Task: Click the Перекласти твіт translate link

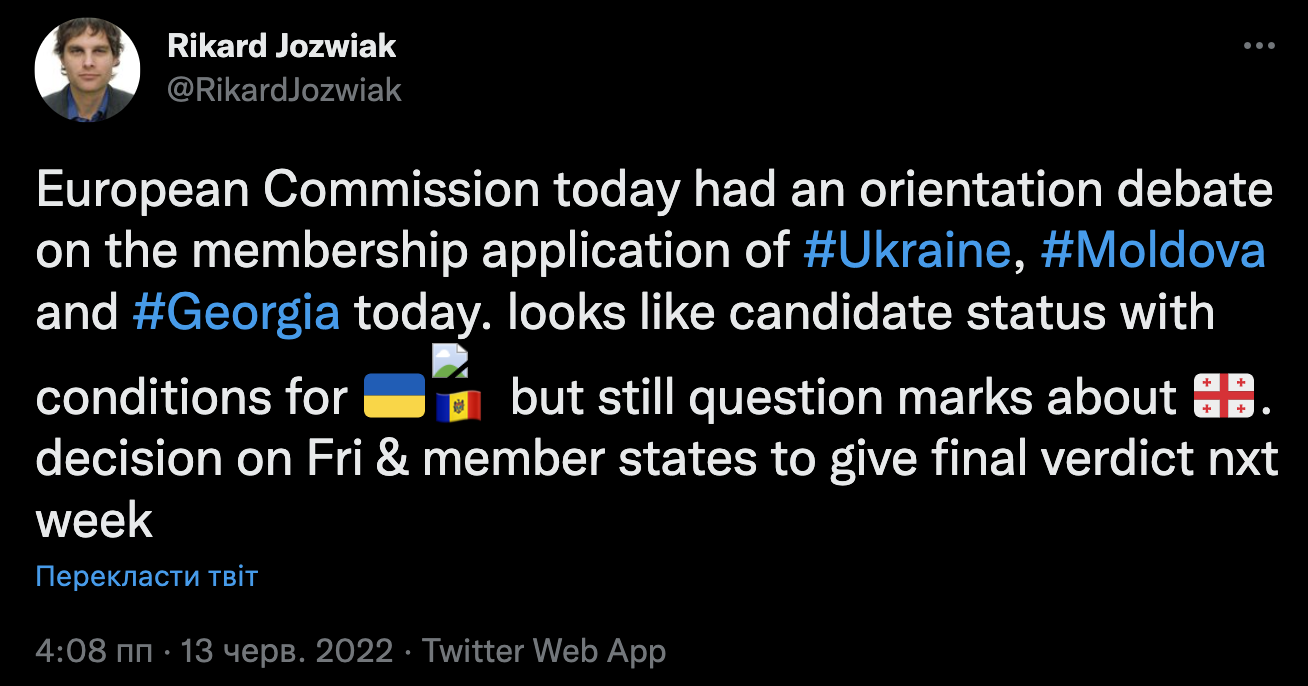Action: pos(147,576)
